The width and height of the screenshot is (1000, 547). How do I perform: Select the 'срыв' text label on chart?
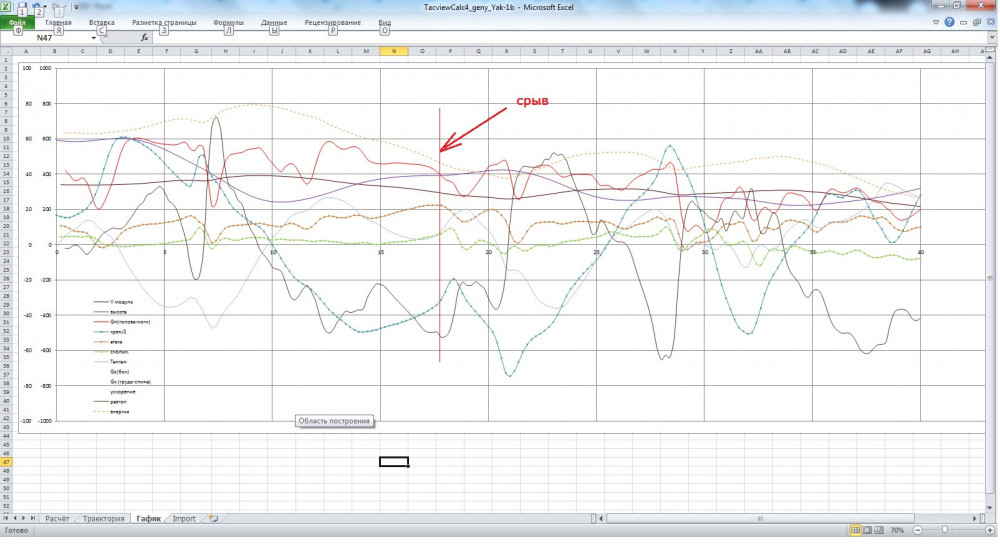[533, 100]
